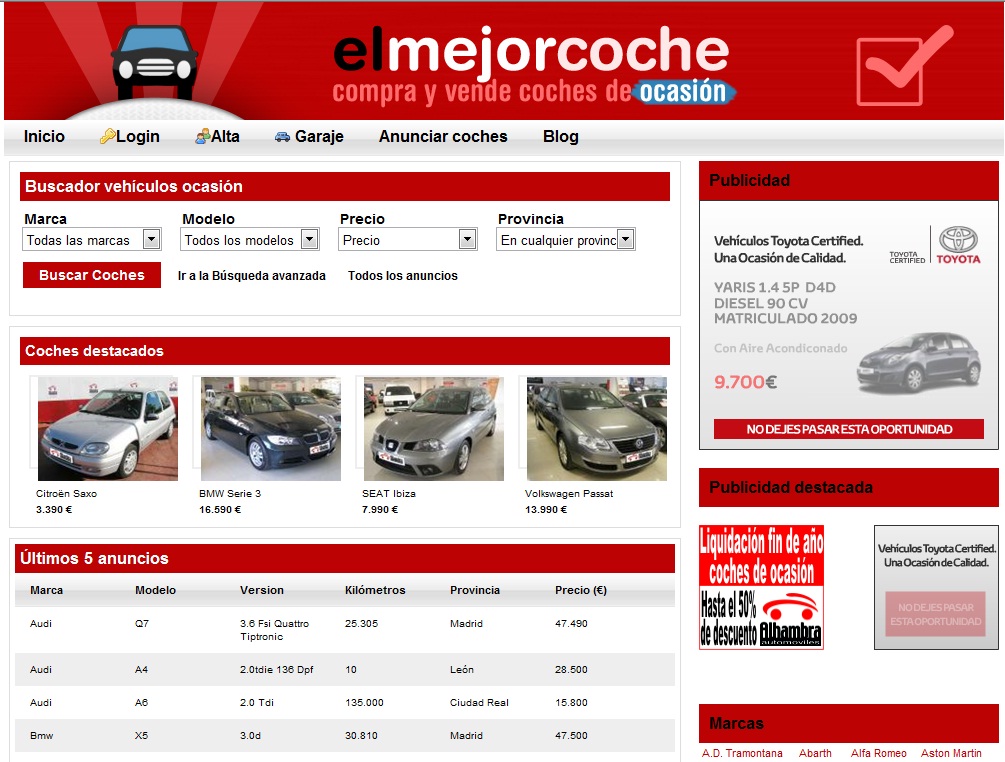Click the '9.700€' price in the Toyota ad
This screenshot has width=1005, height=762.
(x=745, y=383)
